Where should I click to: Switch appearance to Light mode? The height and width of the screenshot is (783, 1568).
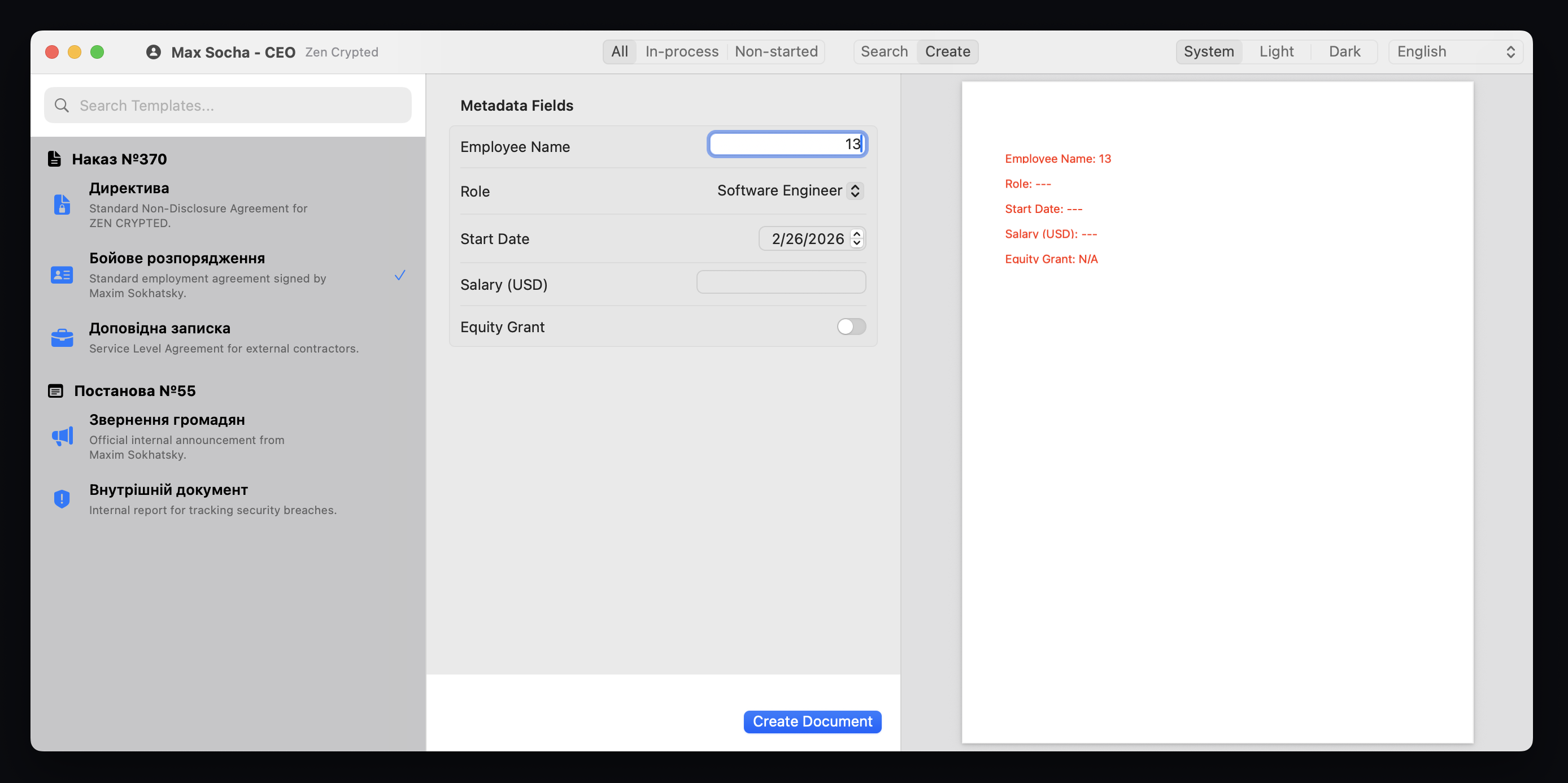pyautogui.click(x=1276, y=52)
